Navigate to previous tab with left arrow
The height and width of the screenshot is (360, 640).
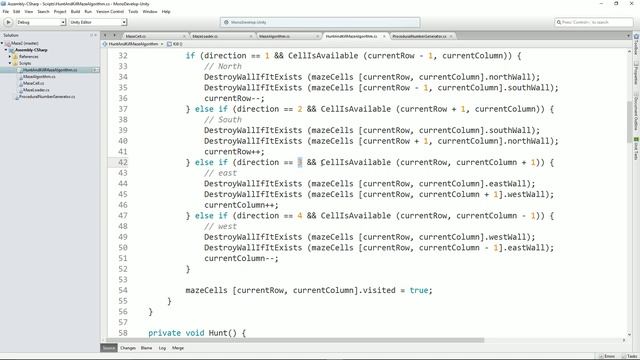[105, 36]
